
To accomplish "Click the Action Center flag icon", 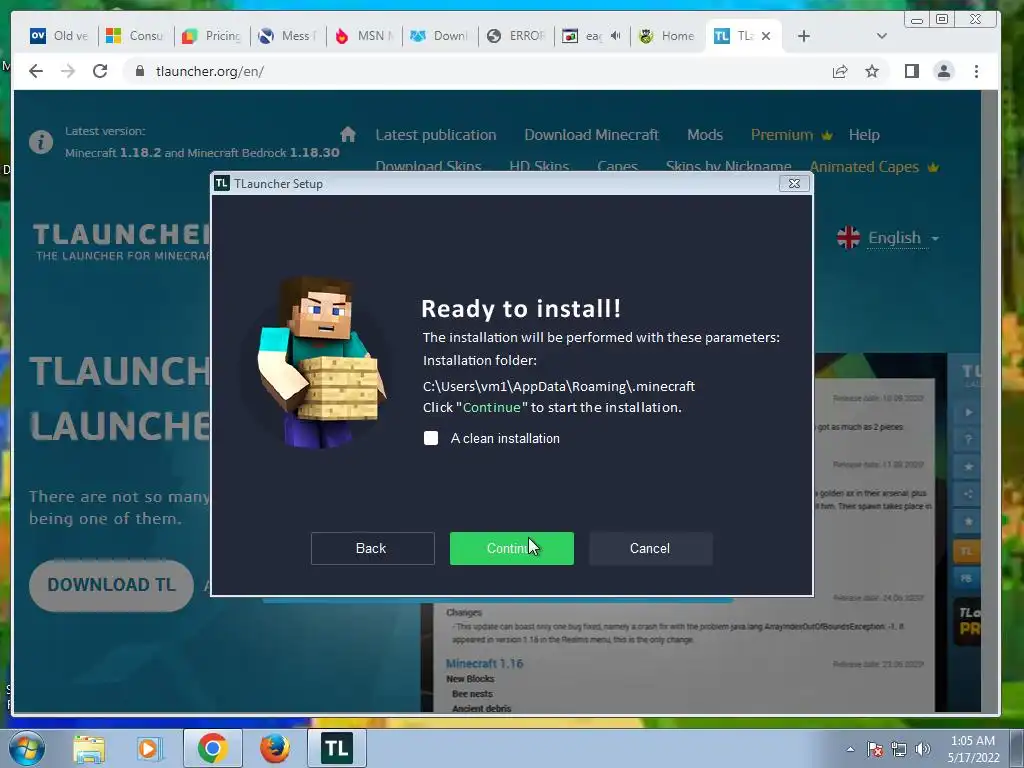I will pyautogui.click(x=875, y=749).
